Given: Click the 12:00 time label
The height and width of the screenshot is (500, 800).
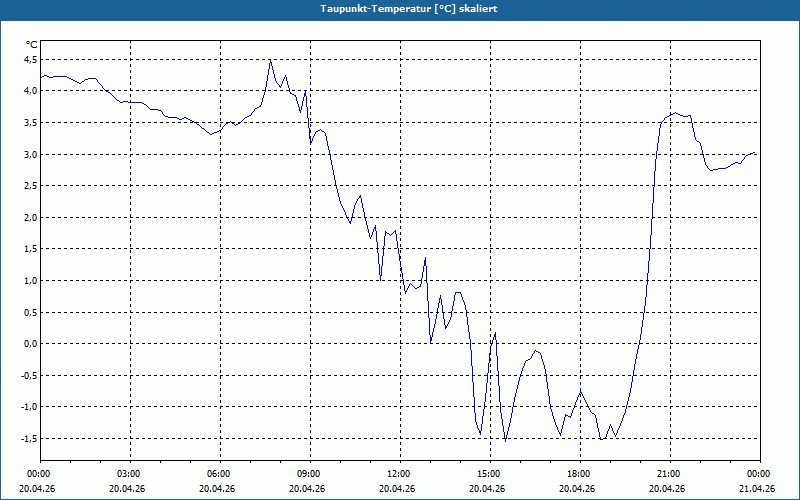Looking at the screenshot, I should (x=401, y=474).
